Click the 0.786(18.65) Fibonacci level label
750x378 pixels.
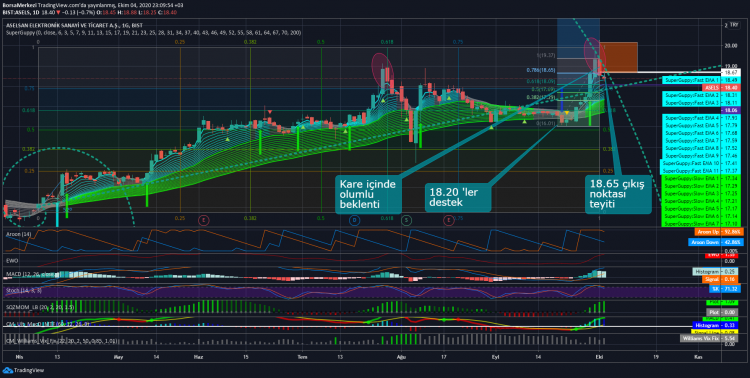[x=540, y=69]
